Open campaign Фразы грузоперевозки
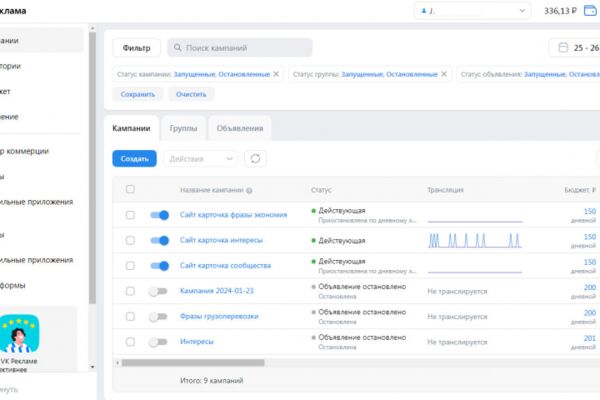The image size is (600, 400). click(x=219, y=316)
